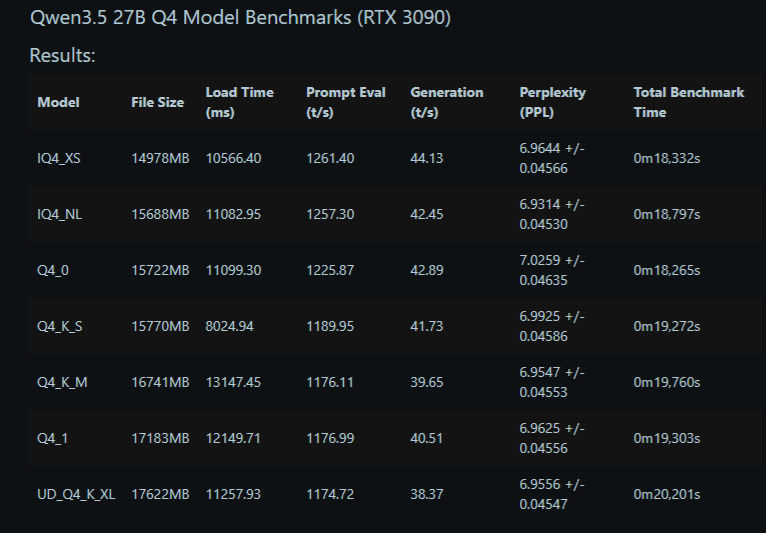Select the 'IQ4_XS' model cell
Image resolution: width=766 pixels, height=533 pixels.
click(59, 158)
